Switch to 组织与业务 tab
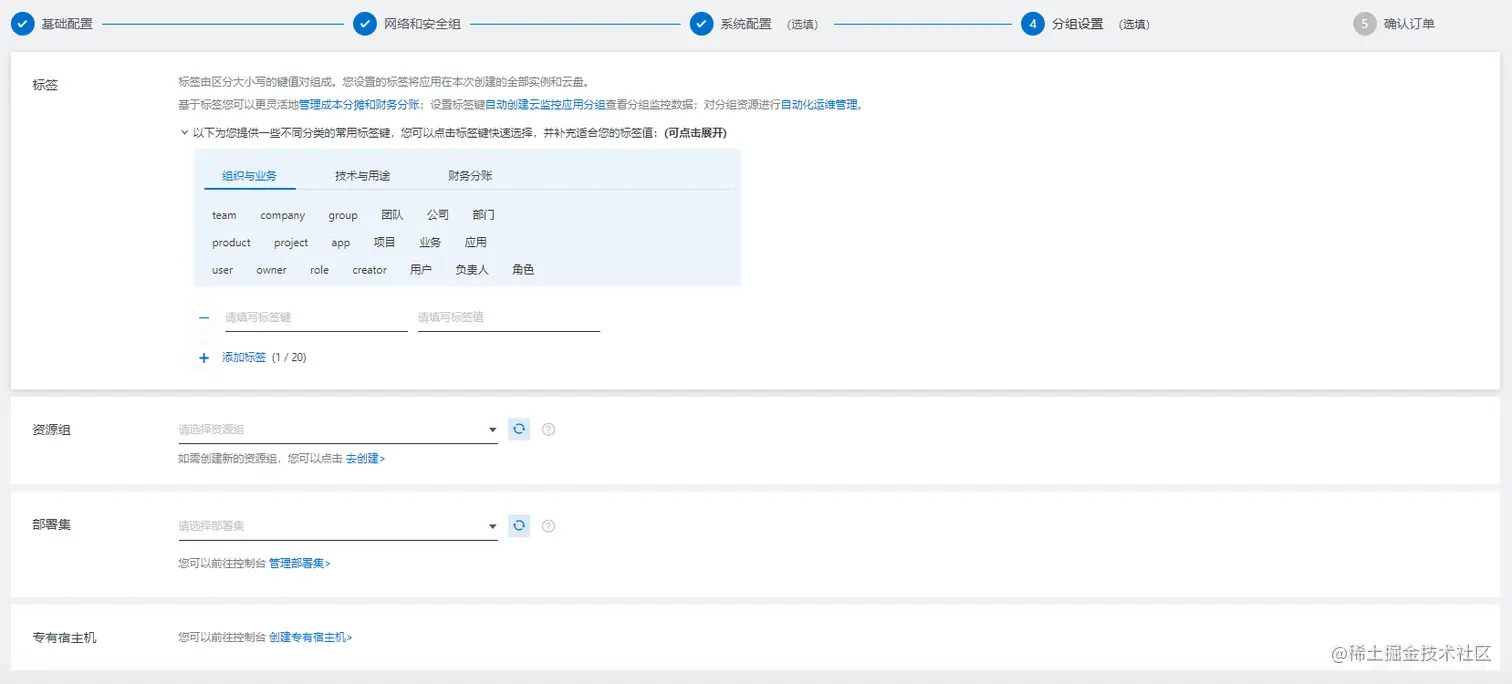 coord(250,175)
